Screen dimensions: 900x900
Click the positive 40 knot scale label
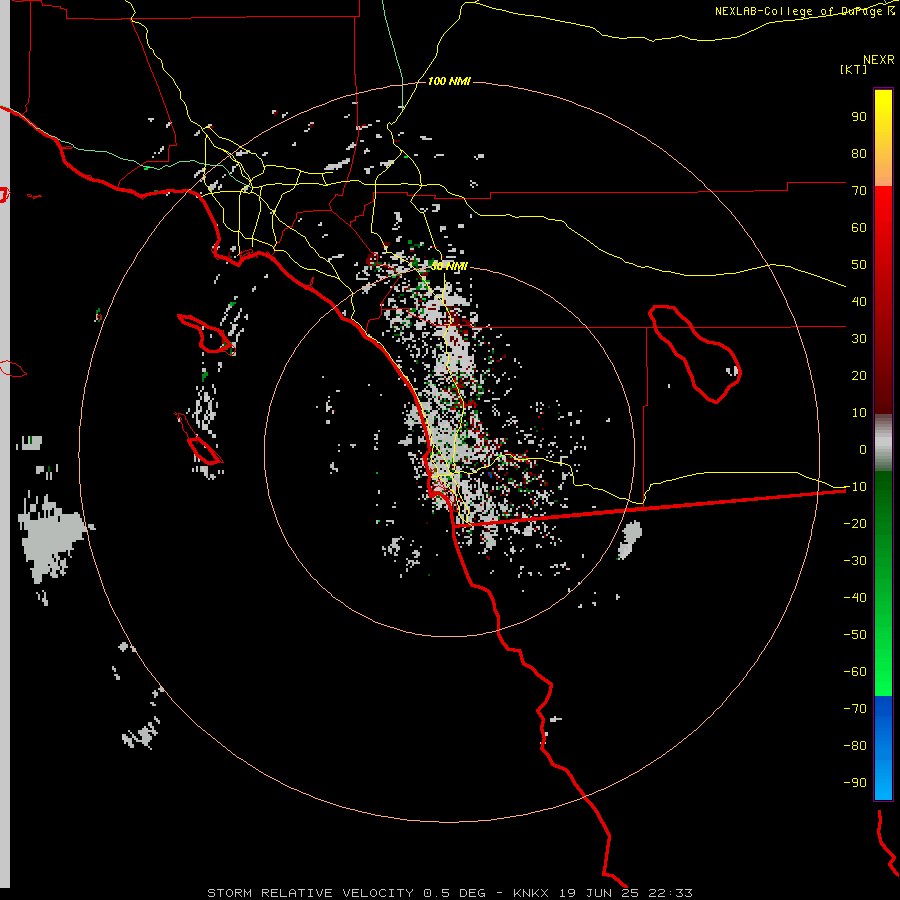click(x=859, y=301)
